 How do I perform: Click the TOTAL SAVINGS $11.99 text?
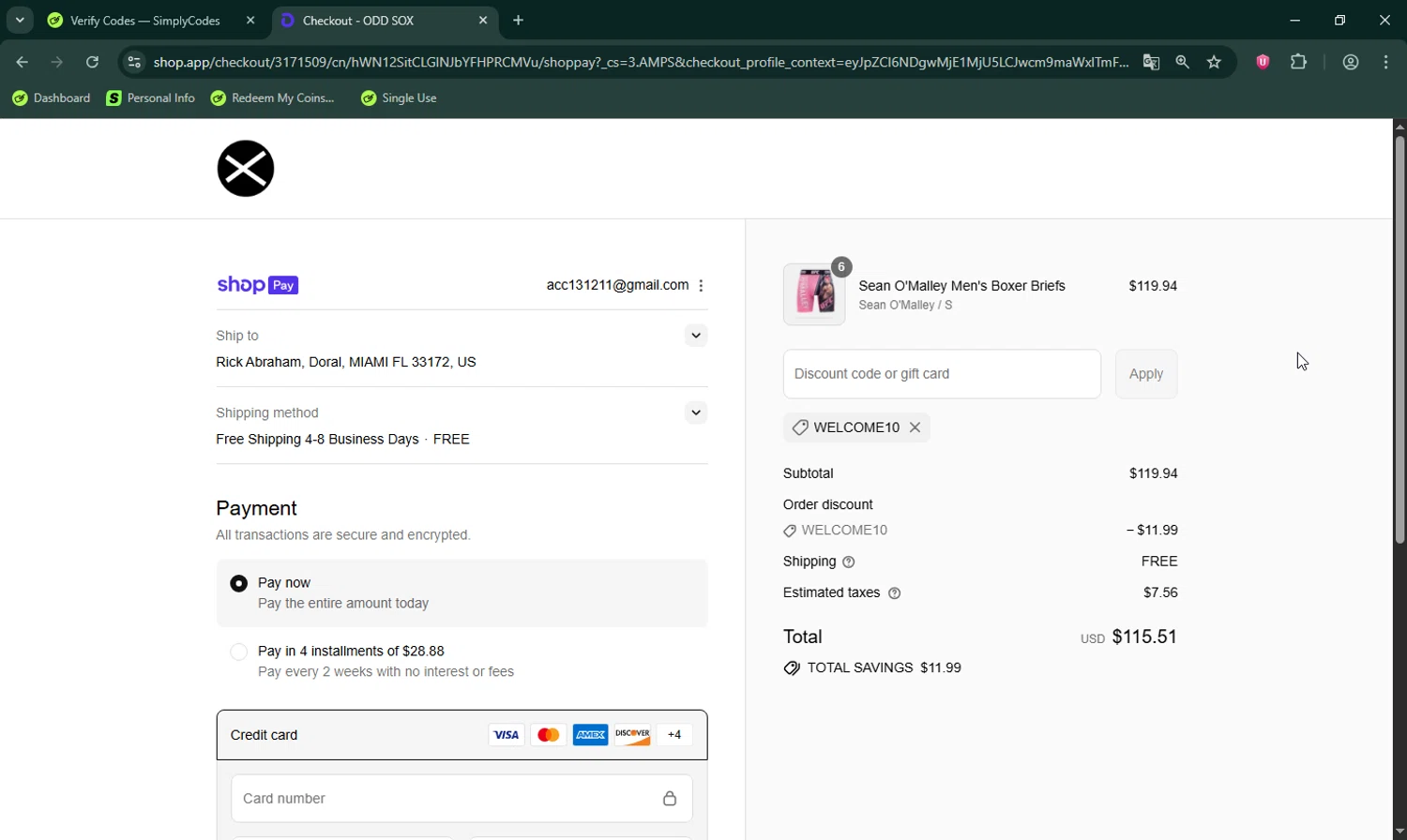[884, 668]
